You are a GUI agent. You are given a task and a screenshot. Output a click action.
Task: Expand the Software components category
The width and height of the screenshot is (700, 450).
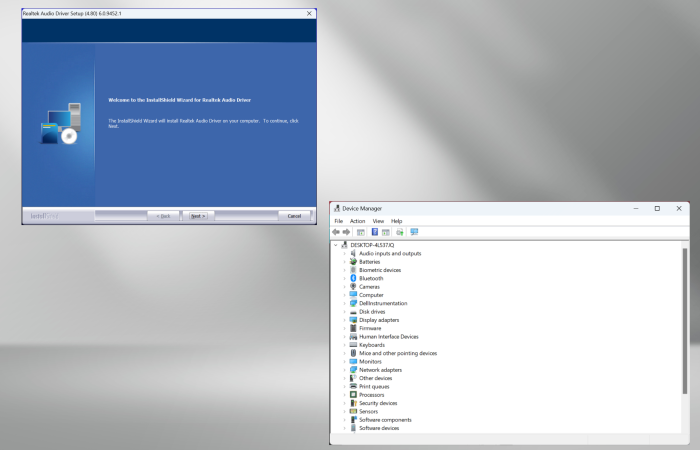344,420
